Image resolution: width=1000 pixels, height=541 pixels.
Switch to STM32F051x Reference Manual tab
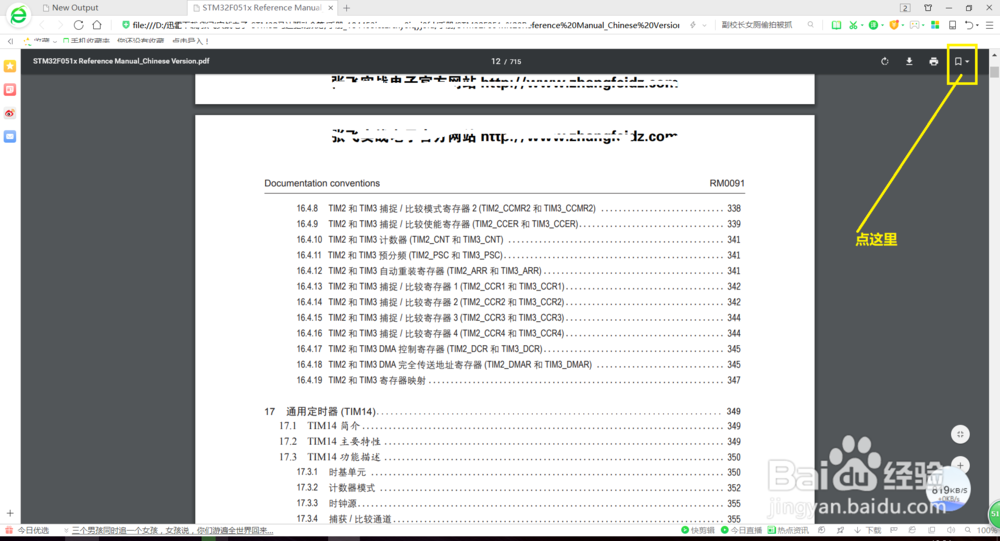click(x=260, y=8)
